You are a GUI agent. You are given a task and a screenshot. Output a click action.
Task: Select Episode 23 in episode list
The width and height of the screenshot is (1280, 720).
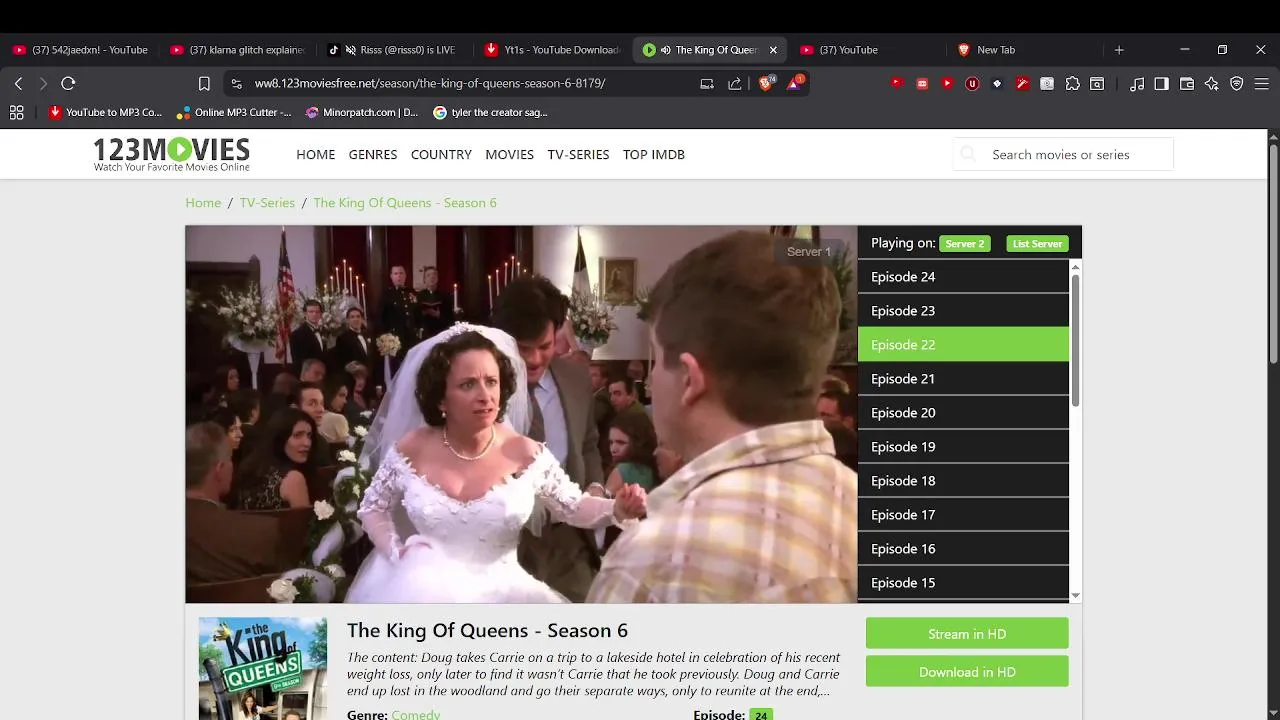click(x=963, y=311)
